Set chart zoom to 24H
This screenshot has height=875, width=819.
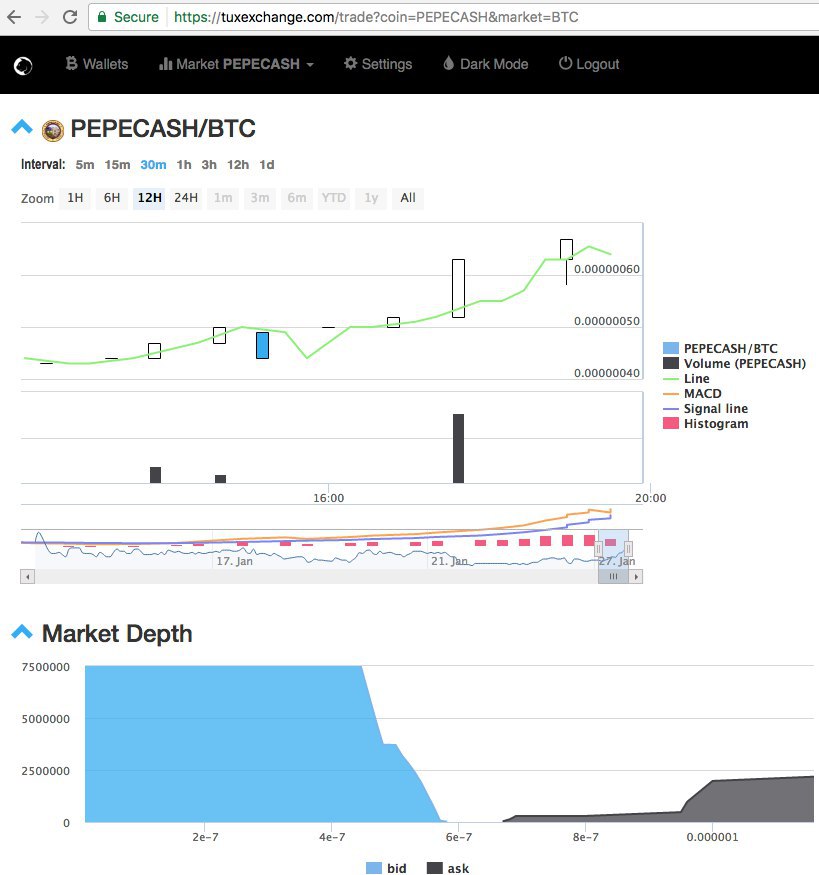point(186,198)
